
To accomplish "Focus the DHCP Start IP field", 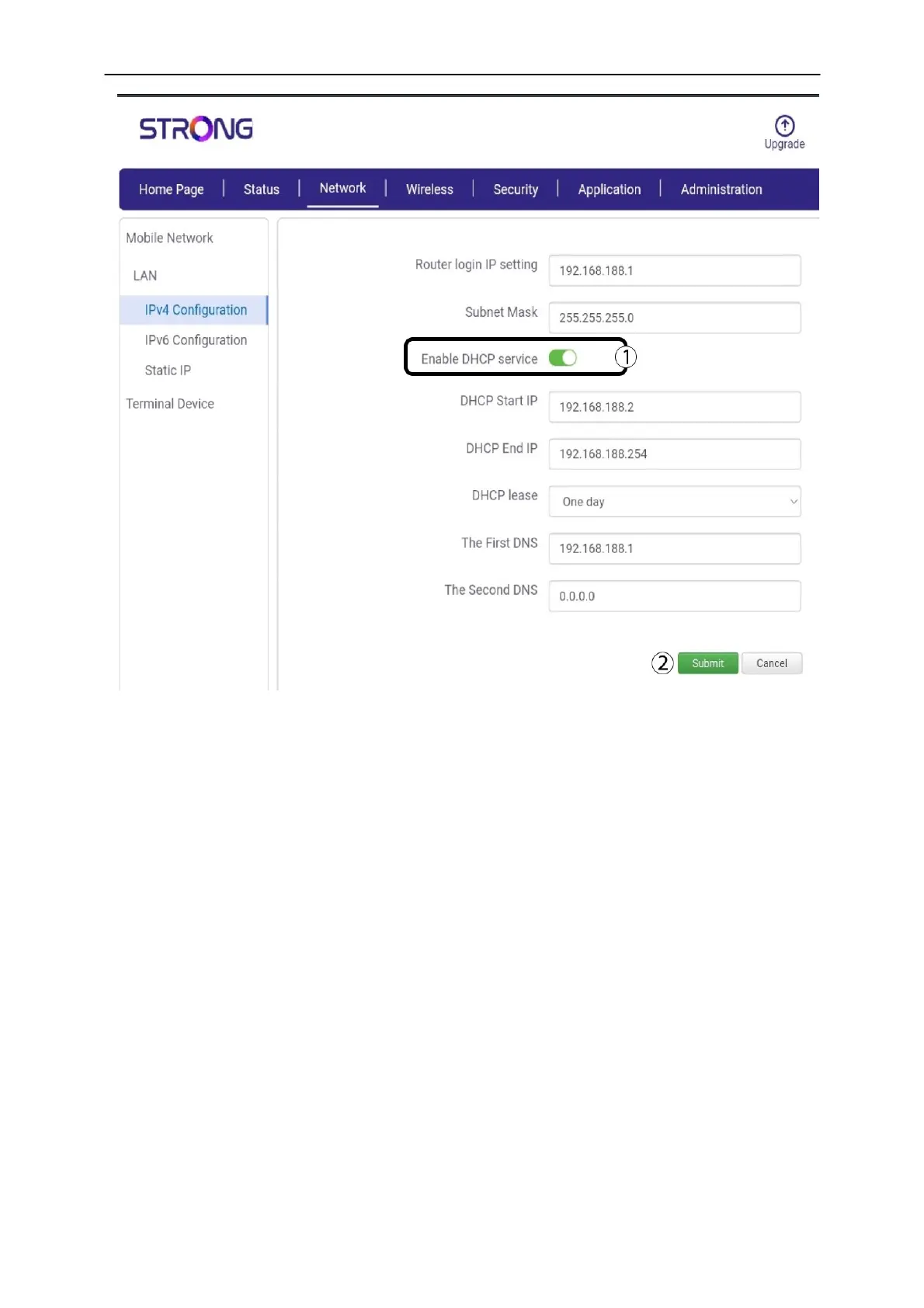I will 674,407.
